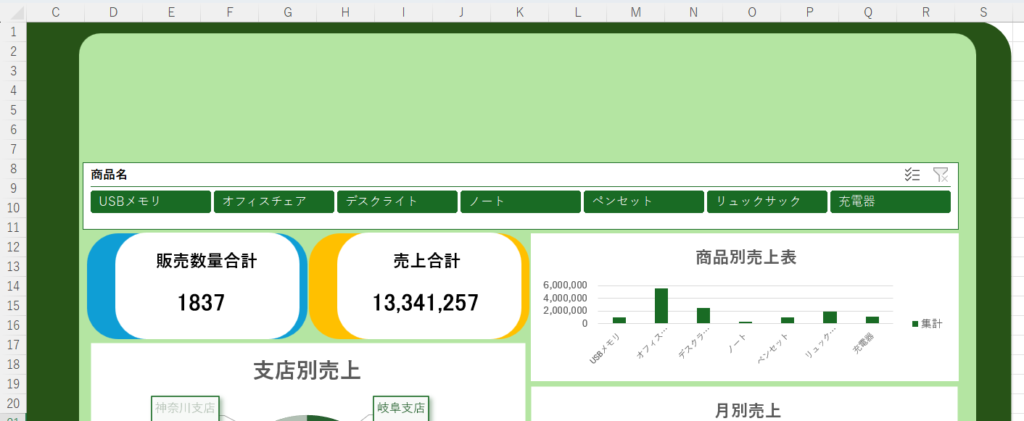Click the 販売数量合計 card
The width and height of the screenshot is (1024, 421).
click(x=207, y=284)
